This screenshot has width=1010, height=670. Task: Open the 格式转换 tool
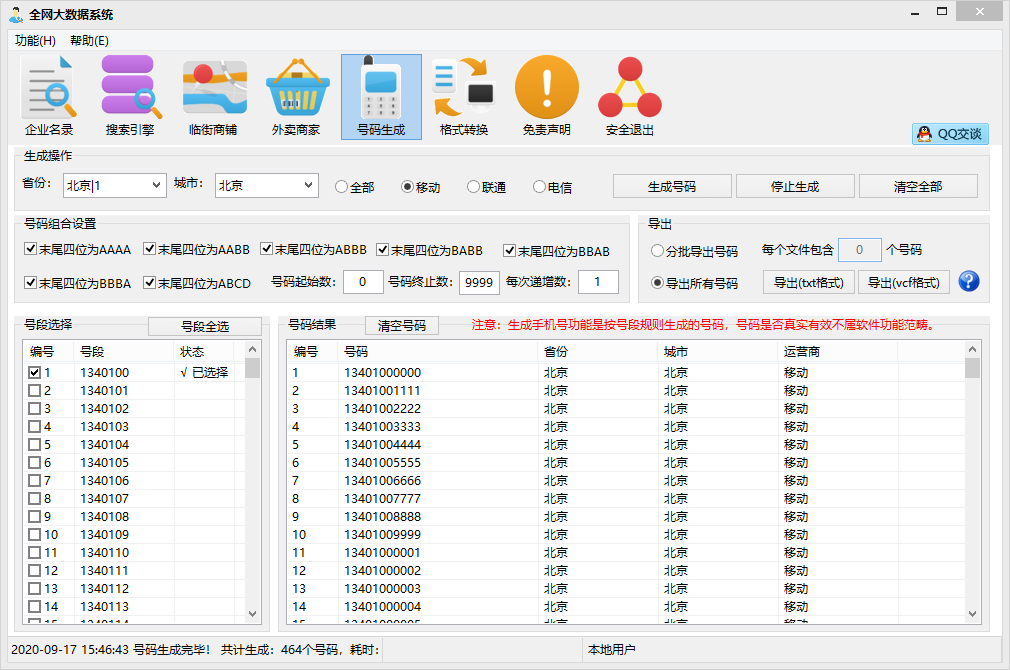click(463, 95)
